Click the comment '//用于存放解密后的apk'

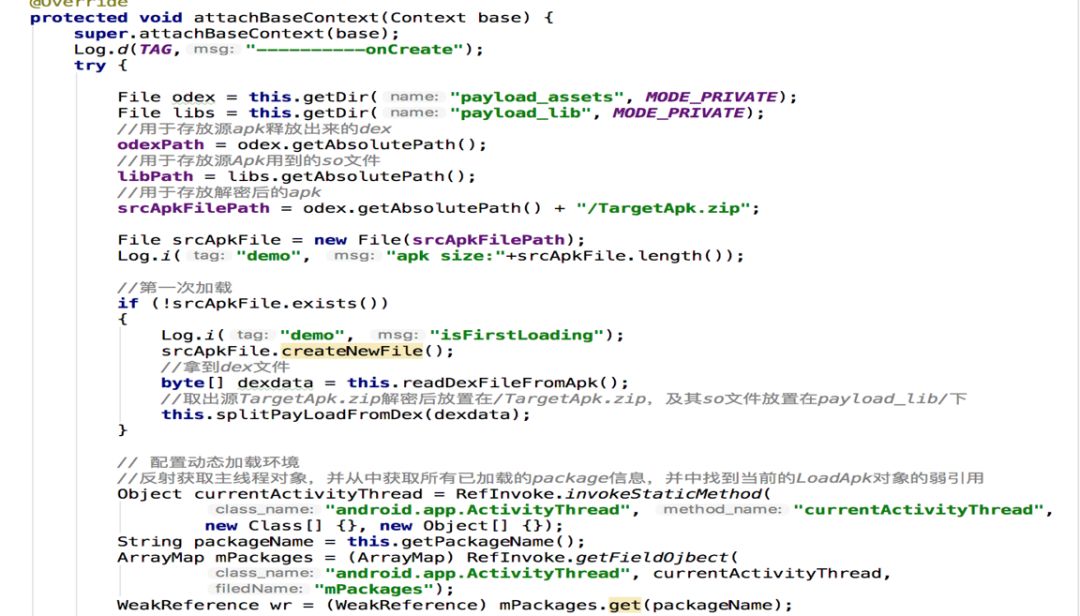click(x=219, y=192)
